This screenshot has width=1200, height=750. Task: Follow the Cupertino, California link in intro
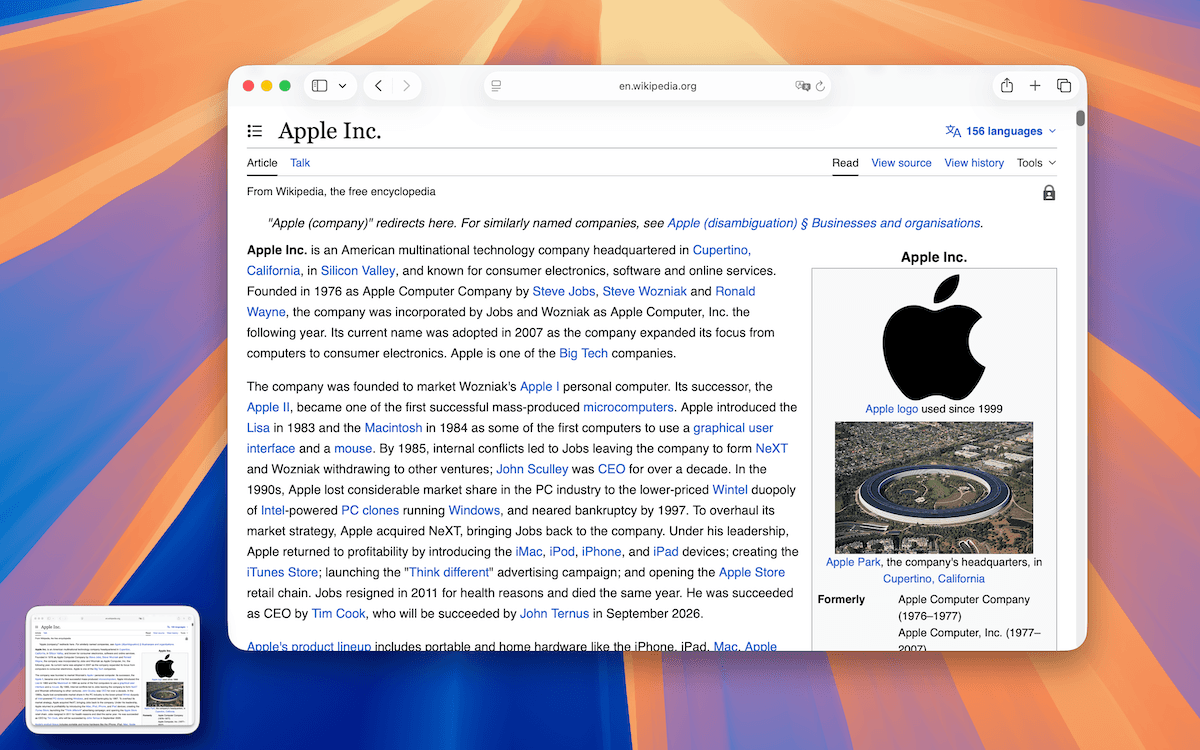(x=721, y=250)
